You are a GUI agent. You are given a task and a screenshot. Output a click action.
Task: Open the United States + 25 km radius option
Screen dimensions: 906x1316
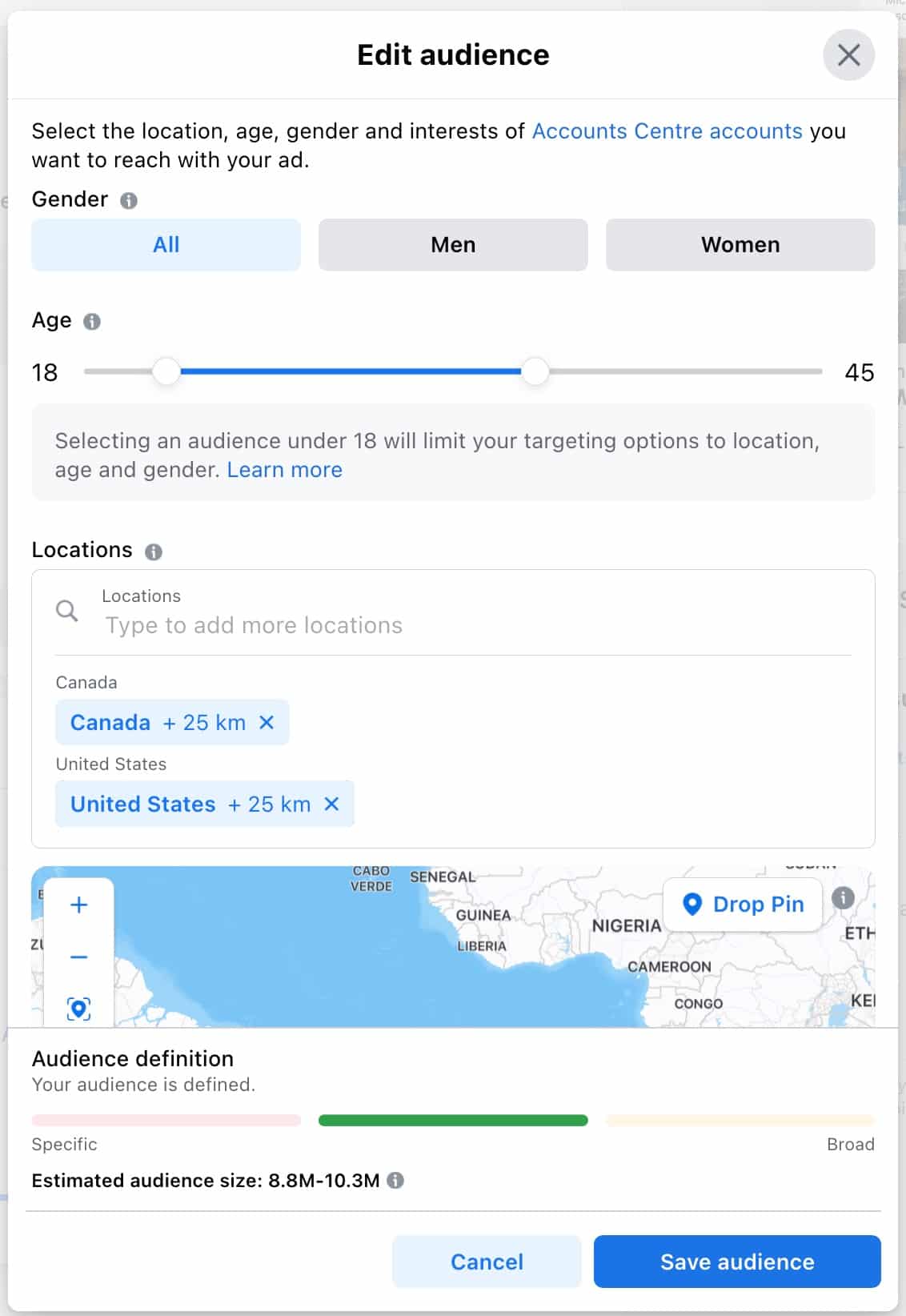(270, 804)
